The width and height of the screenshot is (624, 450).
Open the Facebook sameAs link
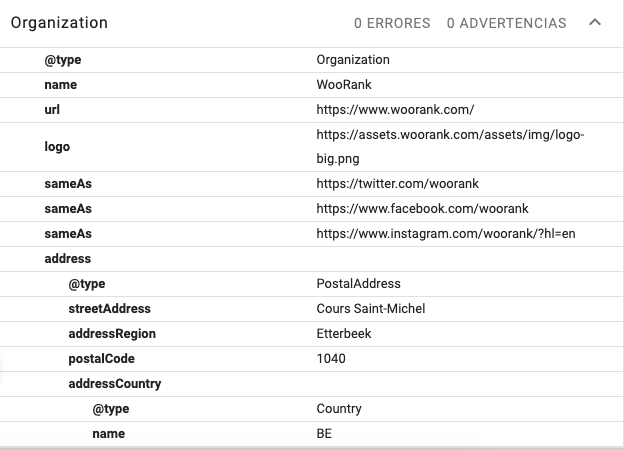[422, 209]
